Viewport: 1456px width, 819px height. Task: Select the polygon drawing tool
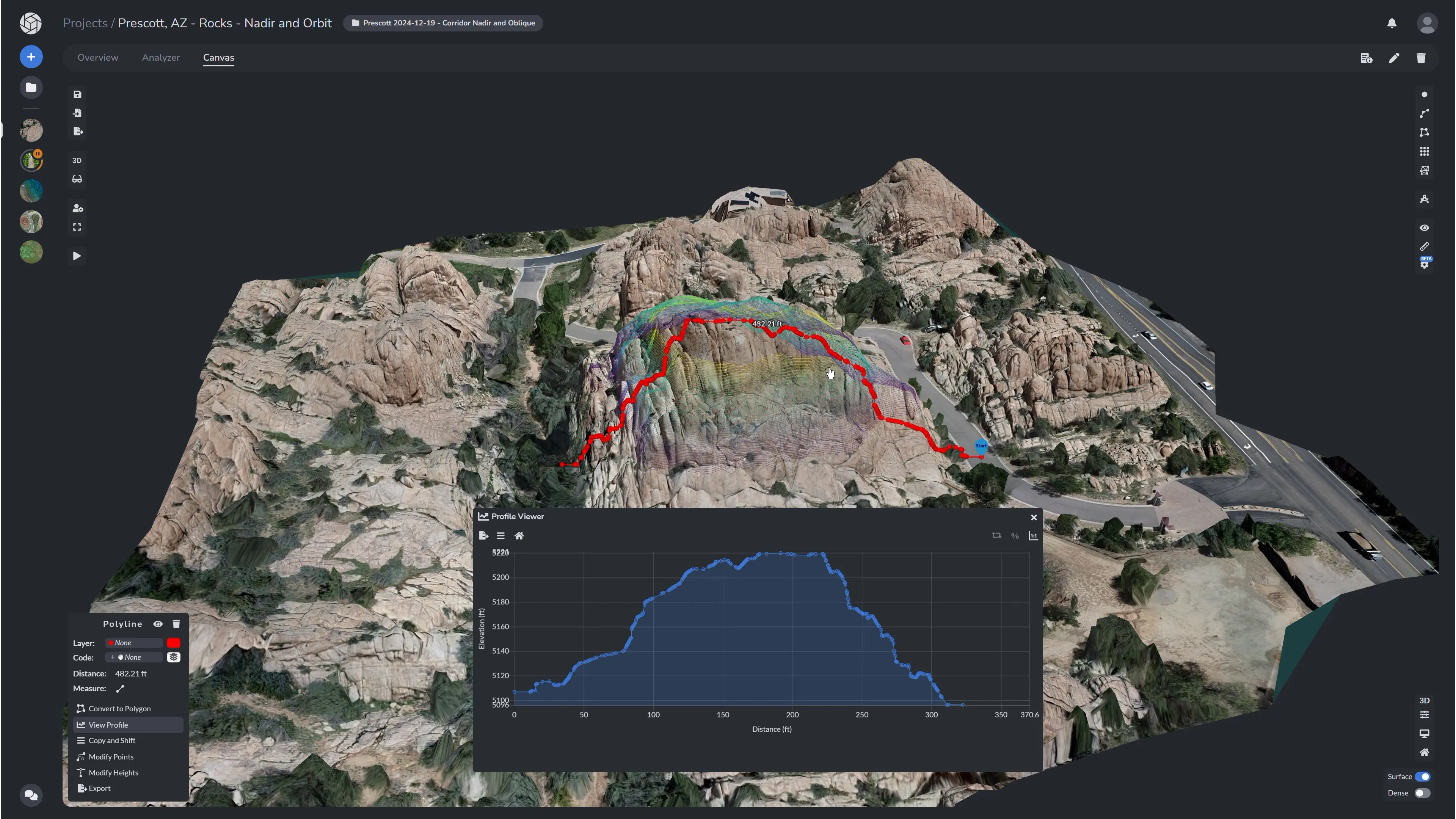1425,132
